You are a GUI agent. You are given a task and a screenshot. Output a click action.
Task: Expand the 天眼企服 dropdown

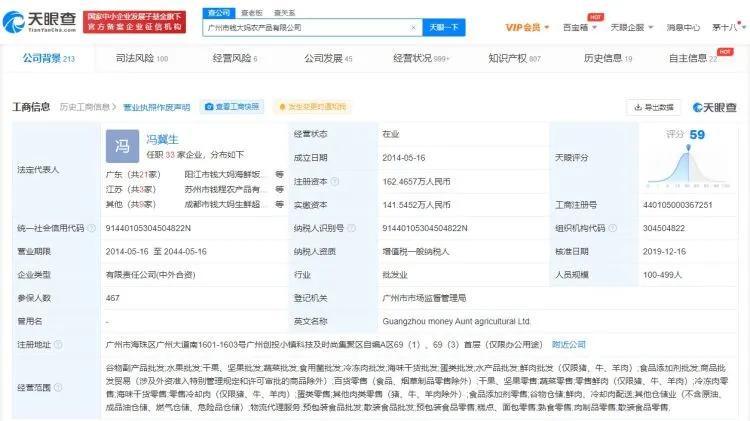pos(632,28)
